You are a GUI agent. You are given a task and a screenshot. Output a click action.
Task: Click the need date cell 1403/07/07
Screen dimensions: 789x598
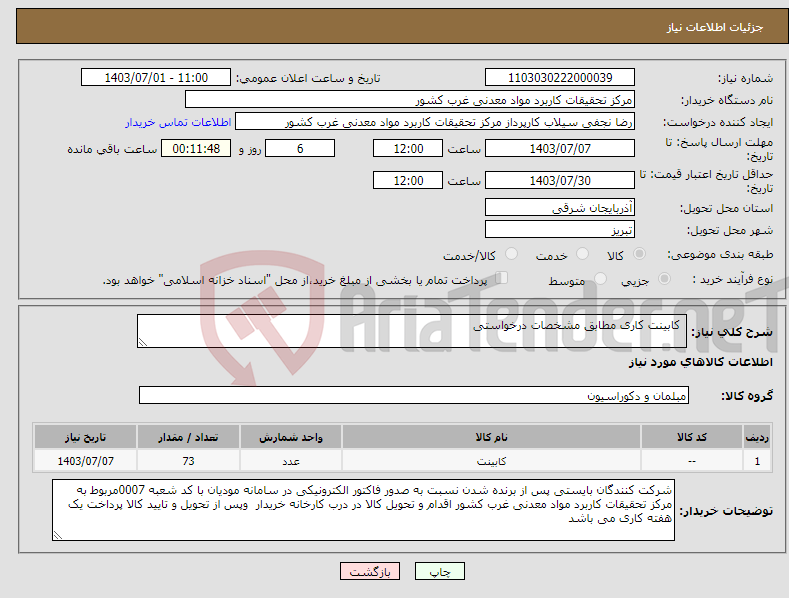tap(86, 461)
